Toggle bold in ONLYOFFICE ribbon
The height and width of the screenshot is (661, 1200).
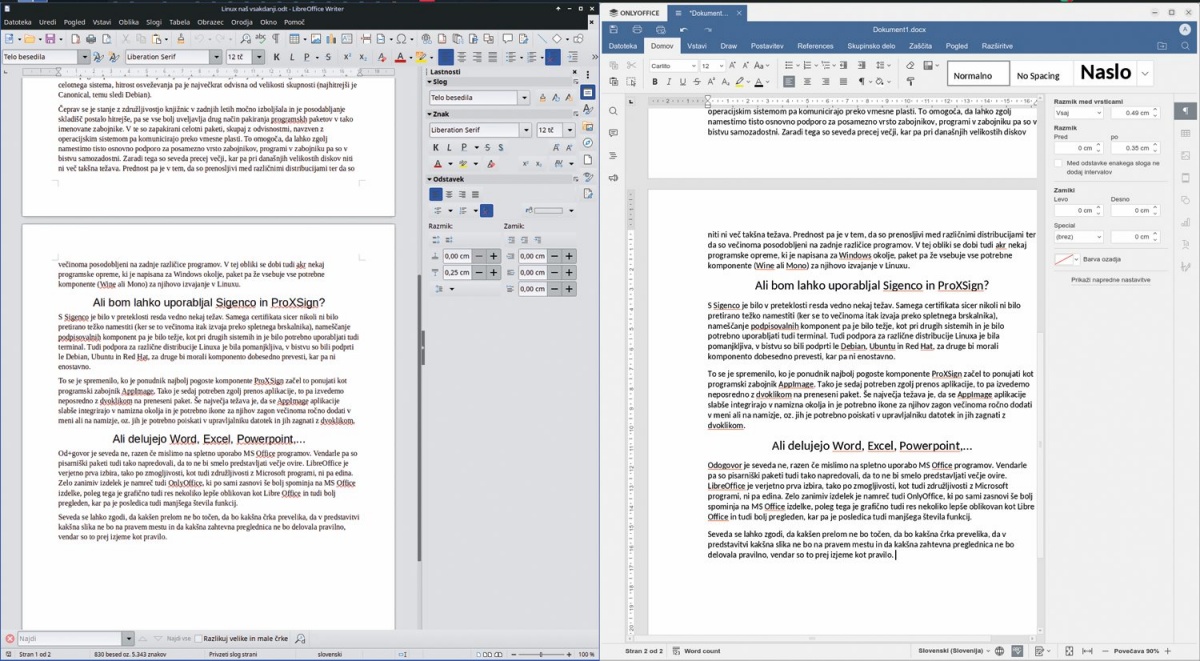pos(655,82)
